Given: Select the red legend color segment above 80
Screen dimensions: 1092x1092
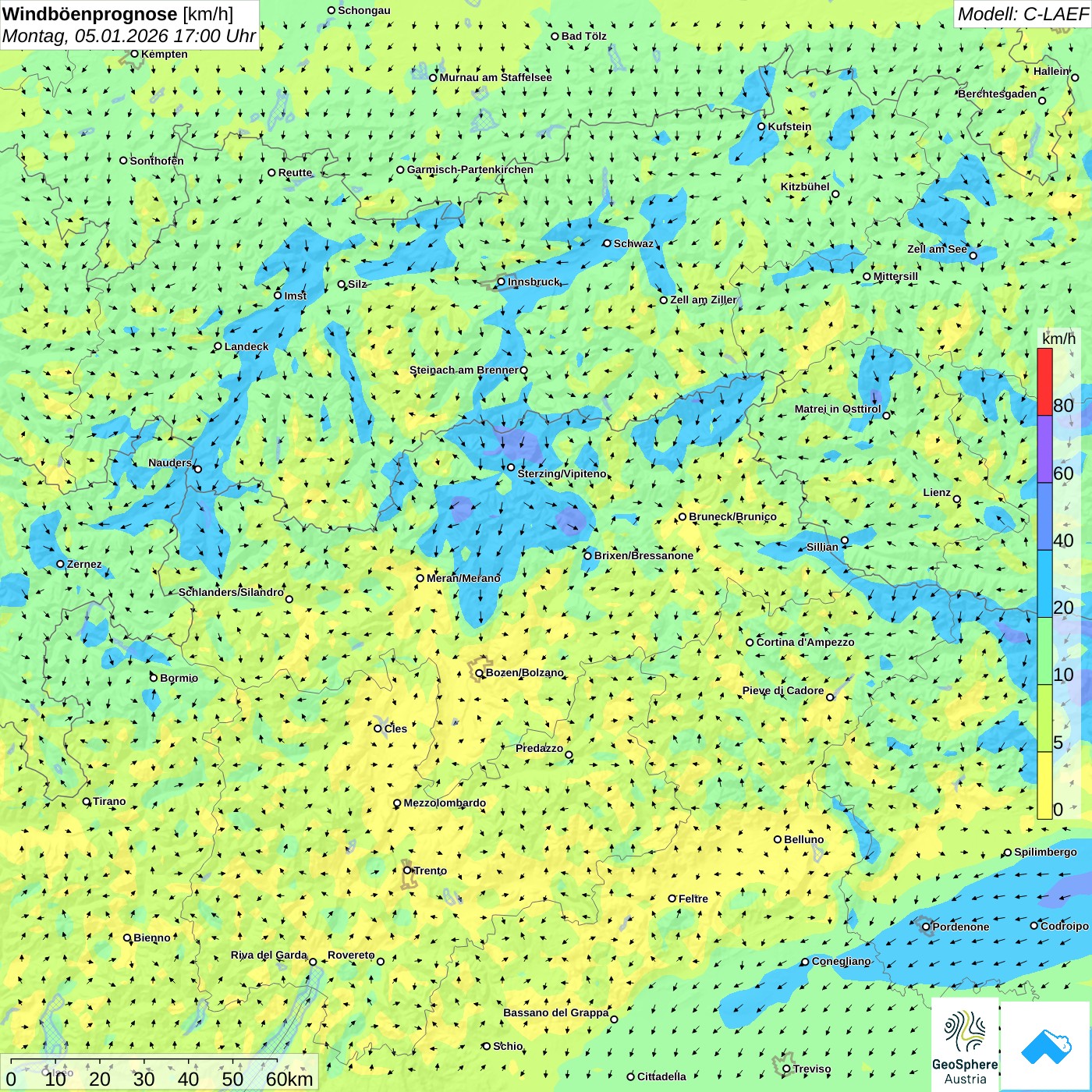Looking at the screenshot, I should tap(1044, 381).
